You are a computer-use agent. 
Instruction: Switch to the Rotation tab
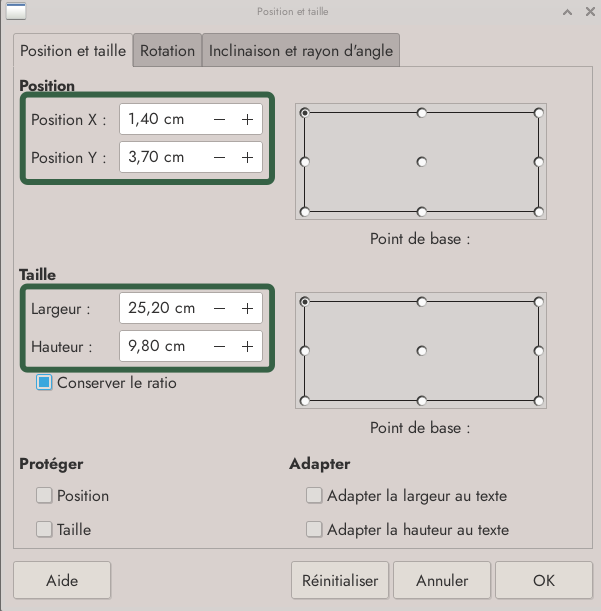[x=167, y=50]
